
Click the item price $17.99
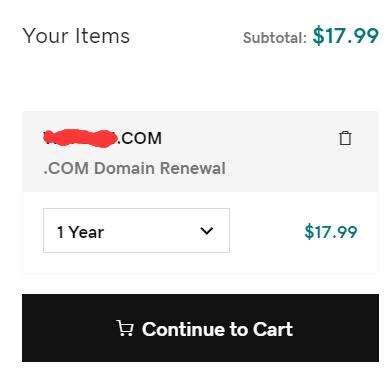pyautogui.click(x=331, y=232)
